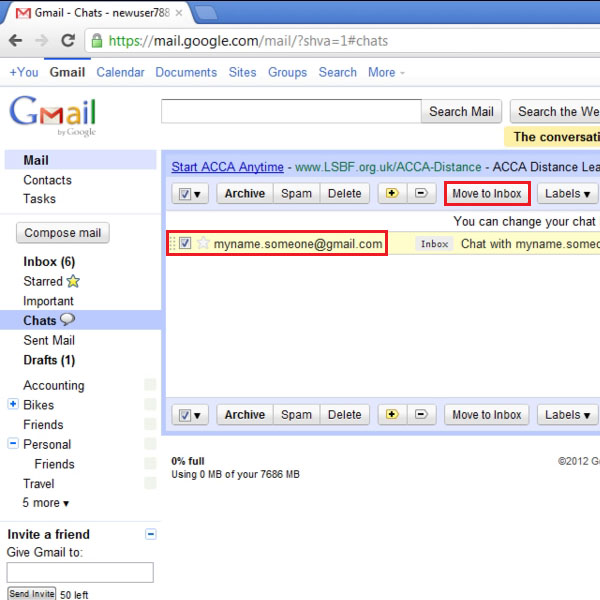The image size is (600, 600).
Task: Click the mail search input field
Action: [291, 111]
